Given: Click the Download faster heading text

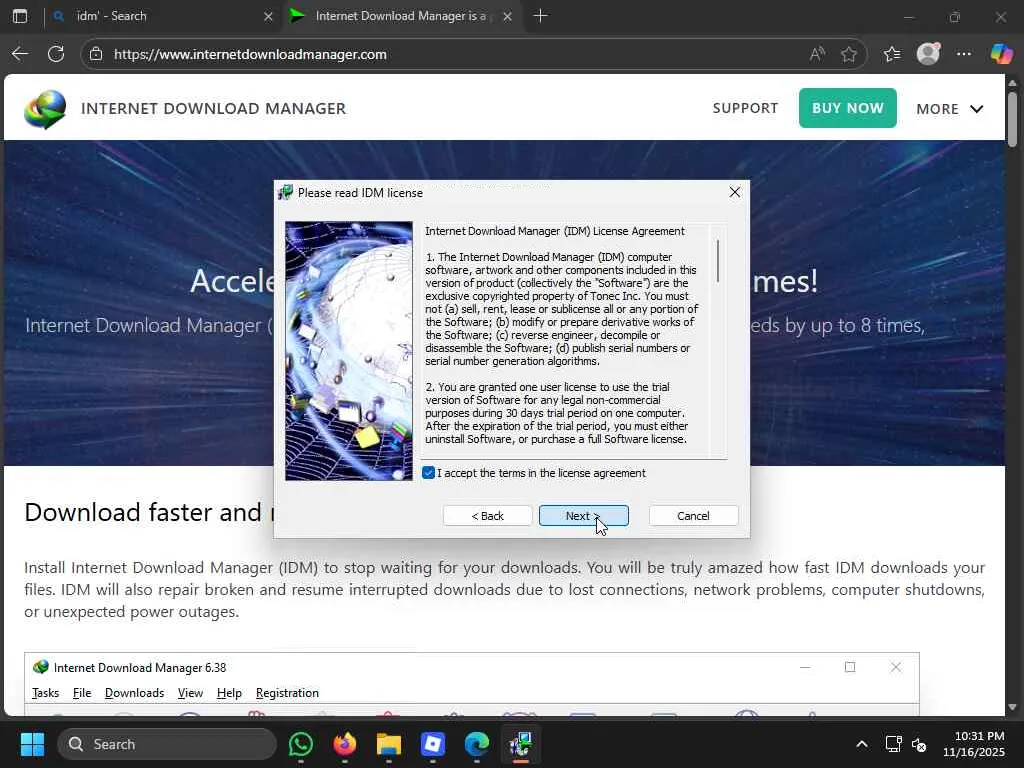Looking at the screenshot, I should [148, 512].
